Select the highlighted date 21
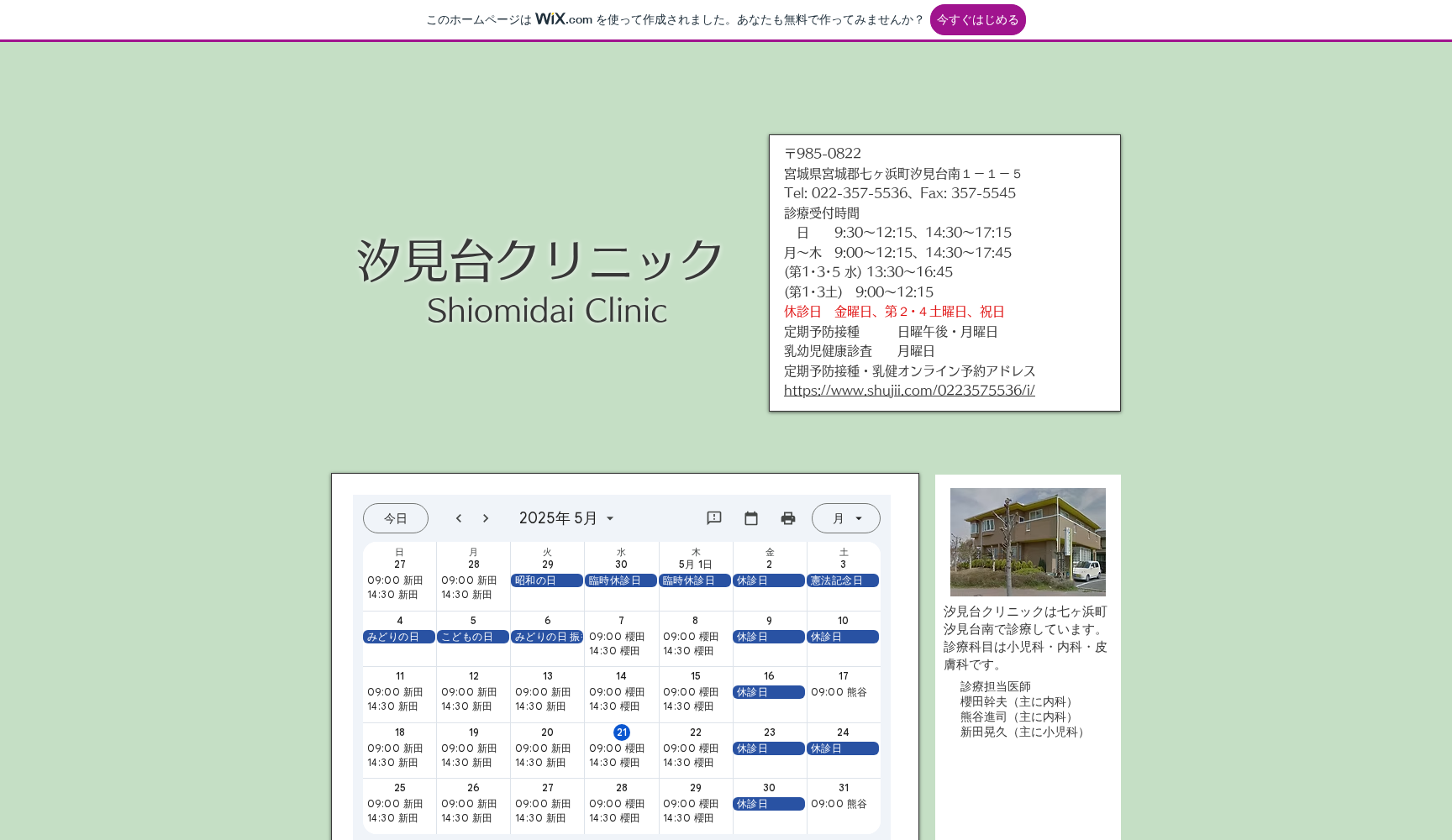Image resolution: width=1452 pixels, height=840 pixels. pyautogui.click(x=621, y=732)
